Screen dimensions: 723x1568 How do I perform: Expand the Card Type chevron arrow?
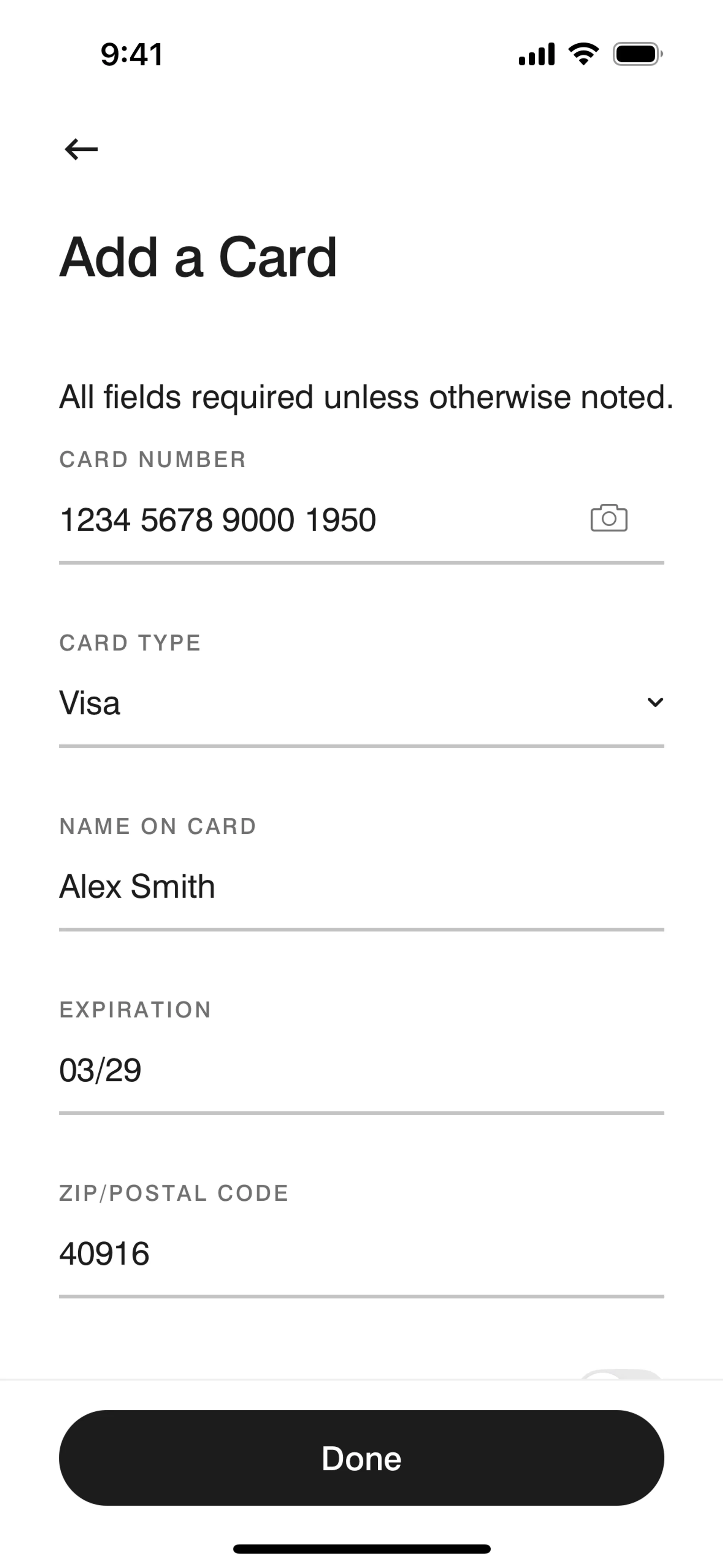(x=655, y=702)
